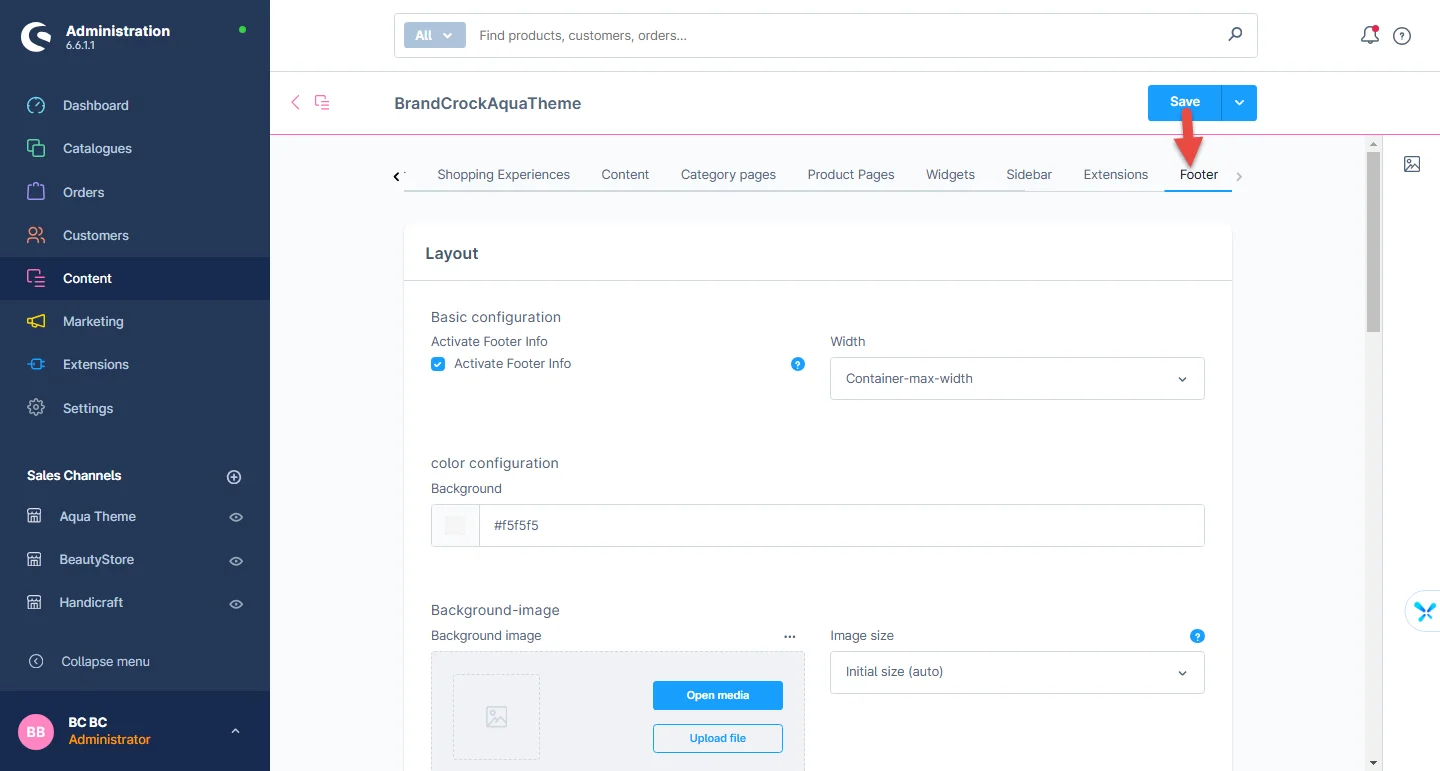This screenshot has height=771, width=1440.
Task: Click the back arrow next to theme name
Action: (295, 102)
